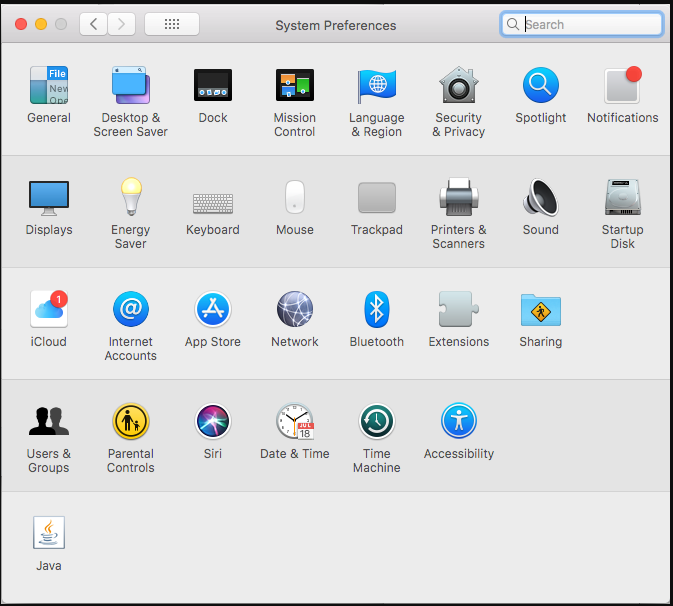Open Displays settings

(48, 198)
